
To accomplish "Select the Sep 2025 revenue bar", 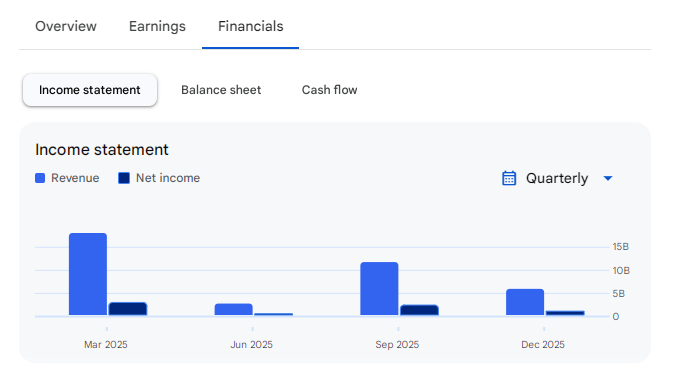I will pyautogui.click(x=379, y=289).
